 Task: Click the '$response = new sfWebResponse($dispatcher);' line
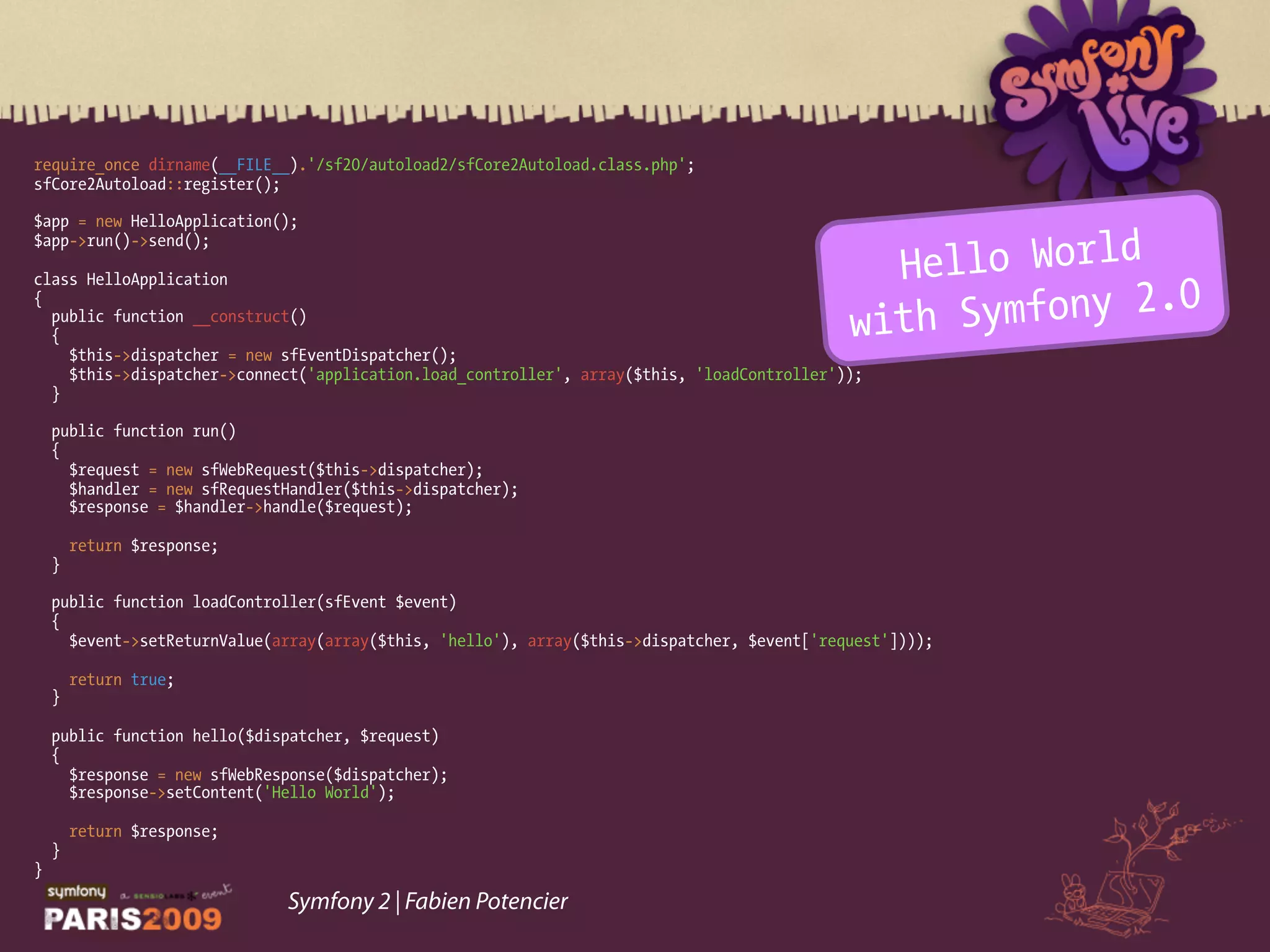point(258,775)
